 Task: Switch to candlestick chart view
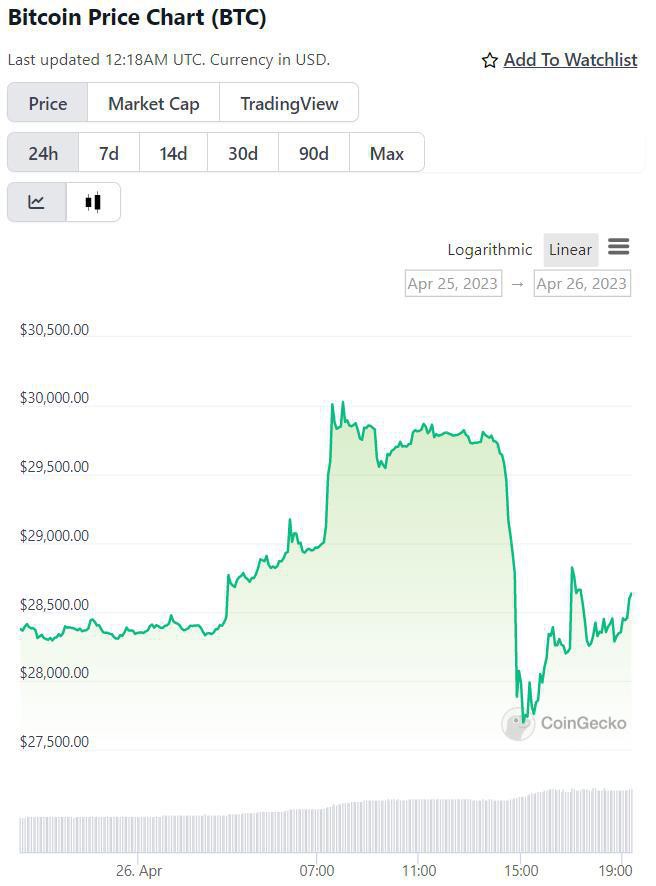(92, 201)
